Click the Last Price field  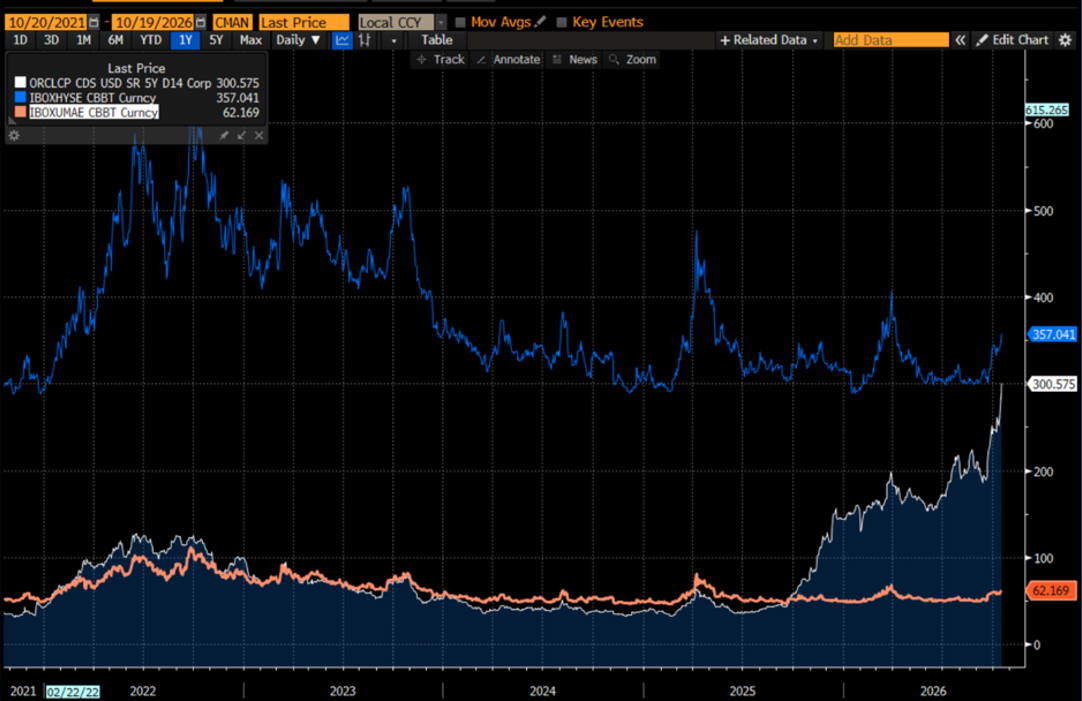(x=304, y=23)
